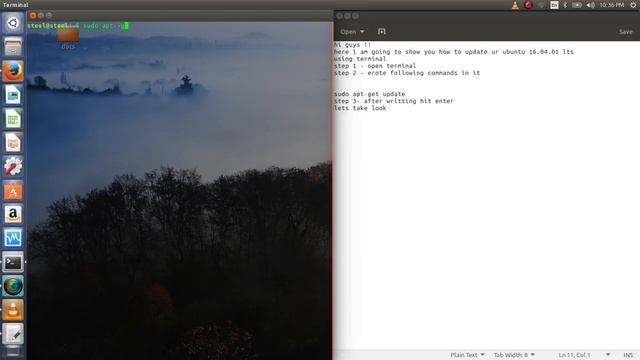This screenshot has height=360, width=640.
Task: Open session gear menu in top panel
Action: click(x=633, y=5)
